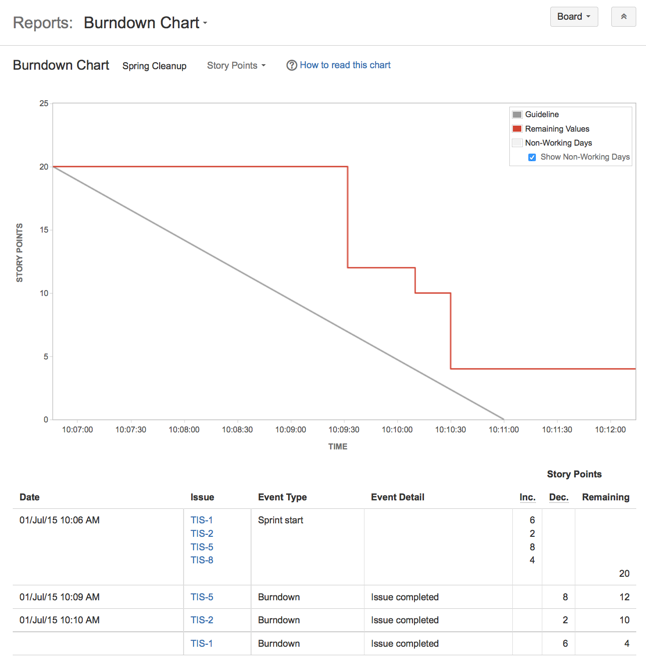Screen dimensions: 646x668
Task: Open issue TIS-8 in sprint start row
Action: point(201,560)
